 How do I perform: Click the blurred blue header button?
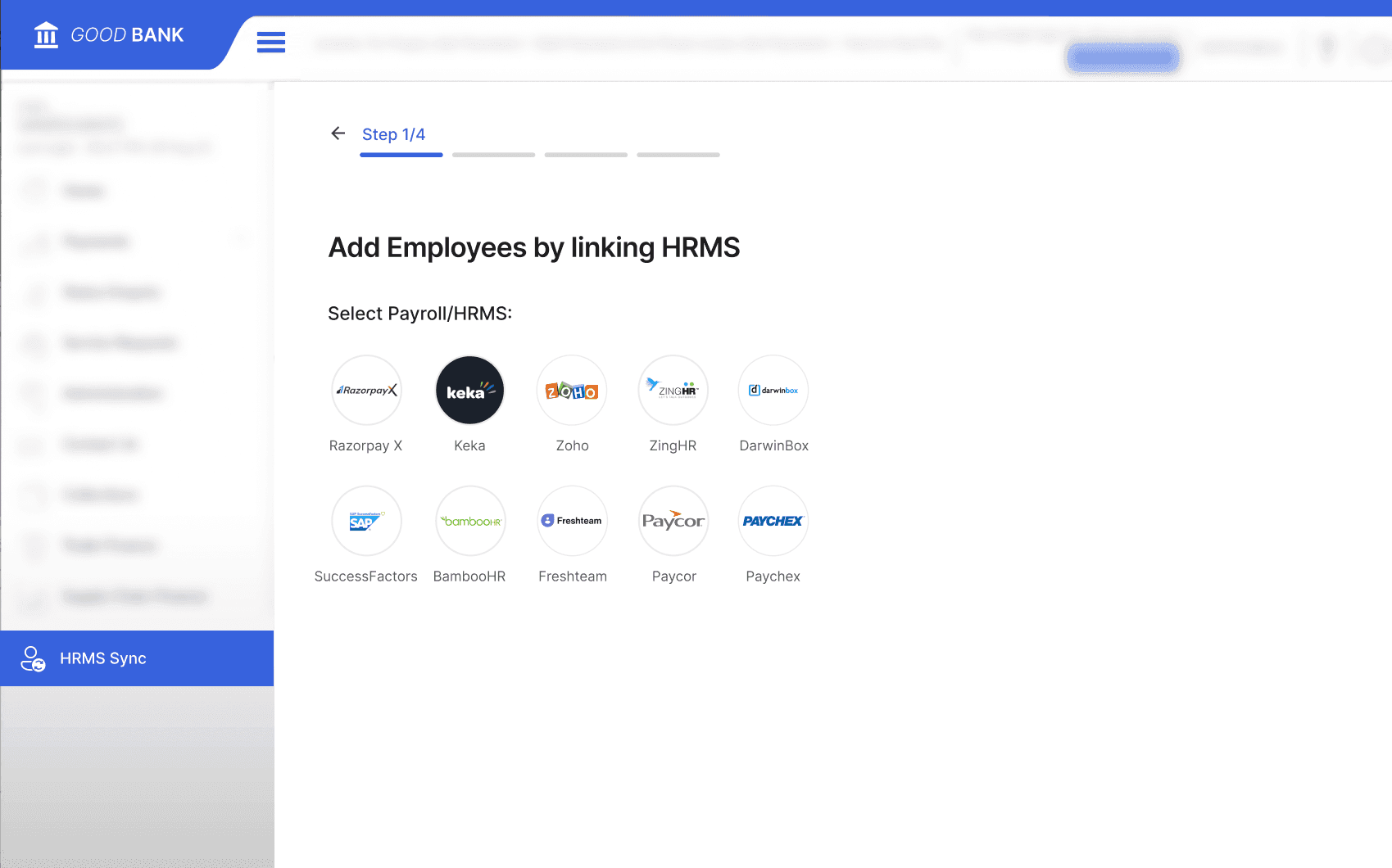pyautogui.click(x=1123, y=57)
